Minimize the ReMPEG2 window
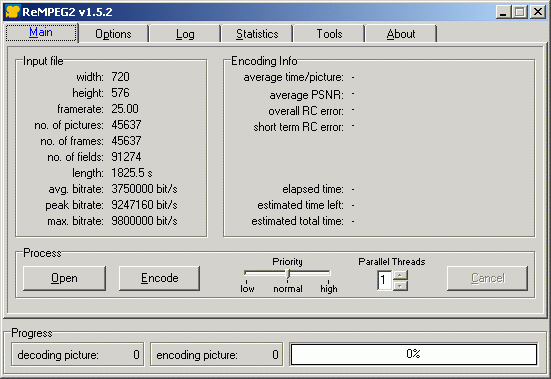This screenshot has width=551, height=379. [503, 12]
